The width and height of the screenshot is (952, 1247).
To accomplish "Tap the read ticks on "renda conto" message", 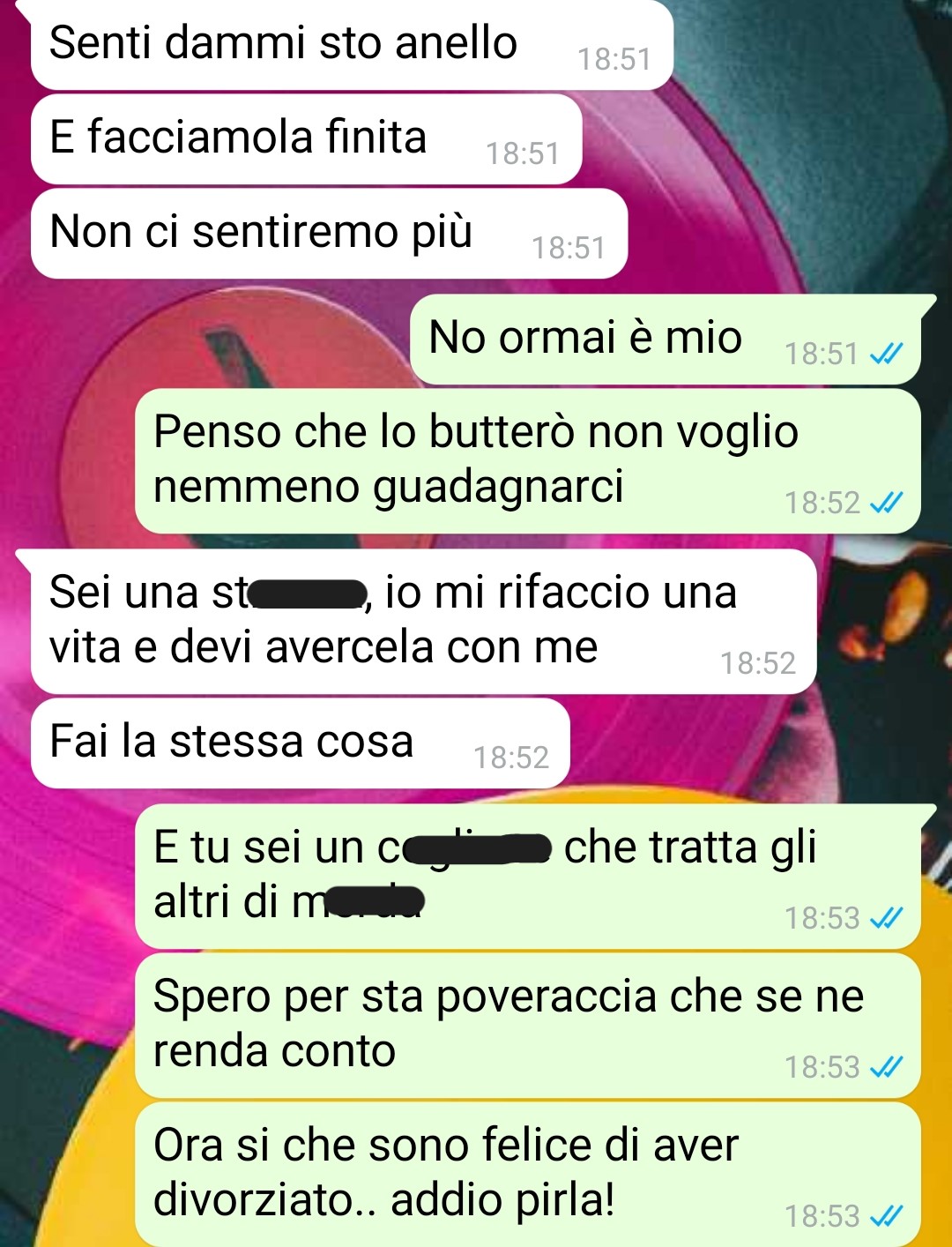I will (x=886, y=1067).
